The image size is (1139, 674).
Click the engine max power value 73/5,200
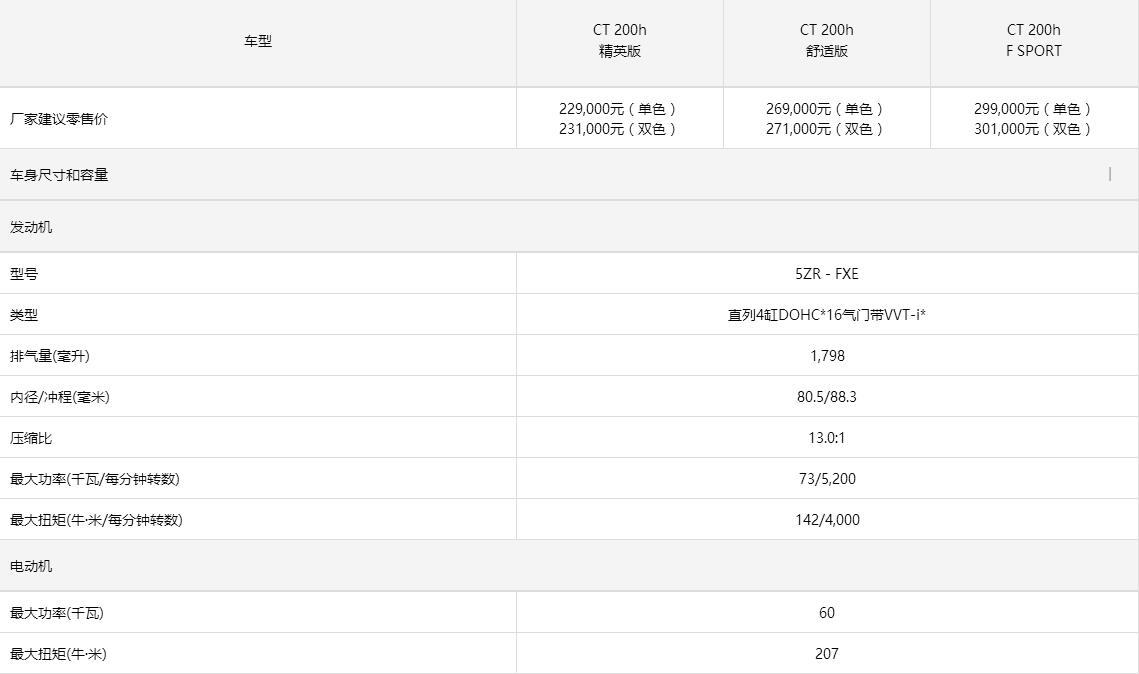click(826, 479)
